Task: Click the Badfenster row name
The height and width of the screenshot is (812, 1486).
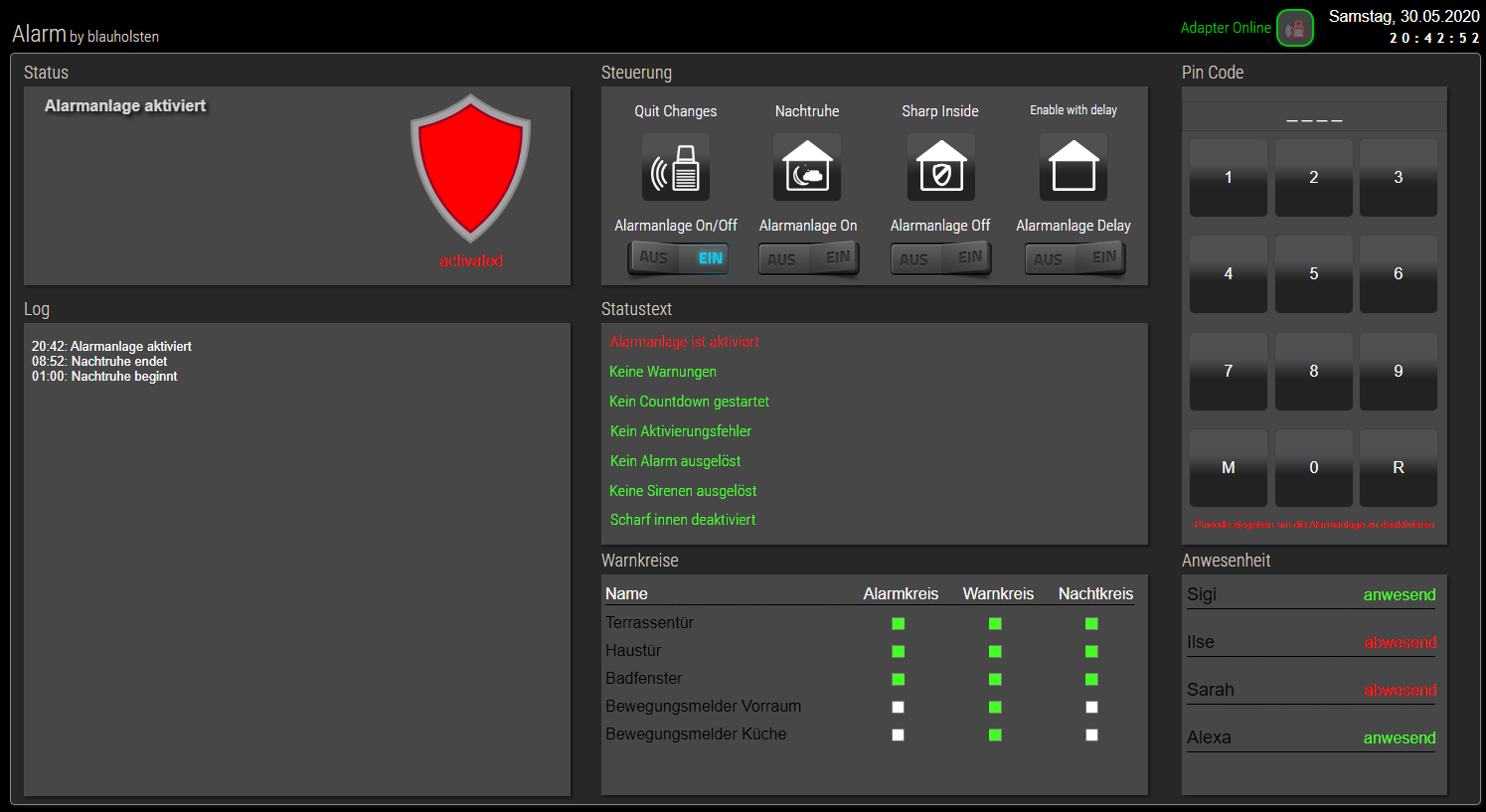Action: click(644, 679)
